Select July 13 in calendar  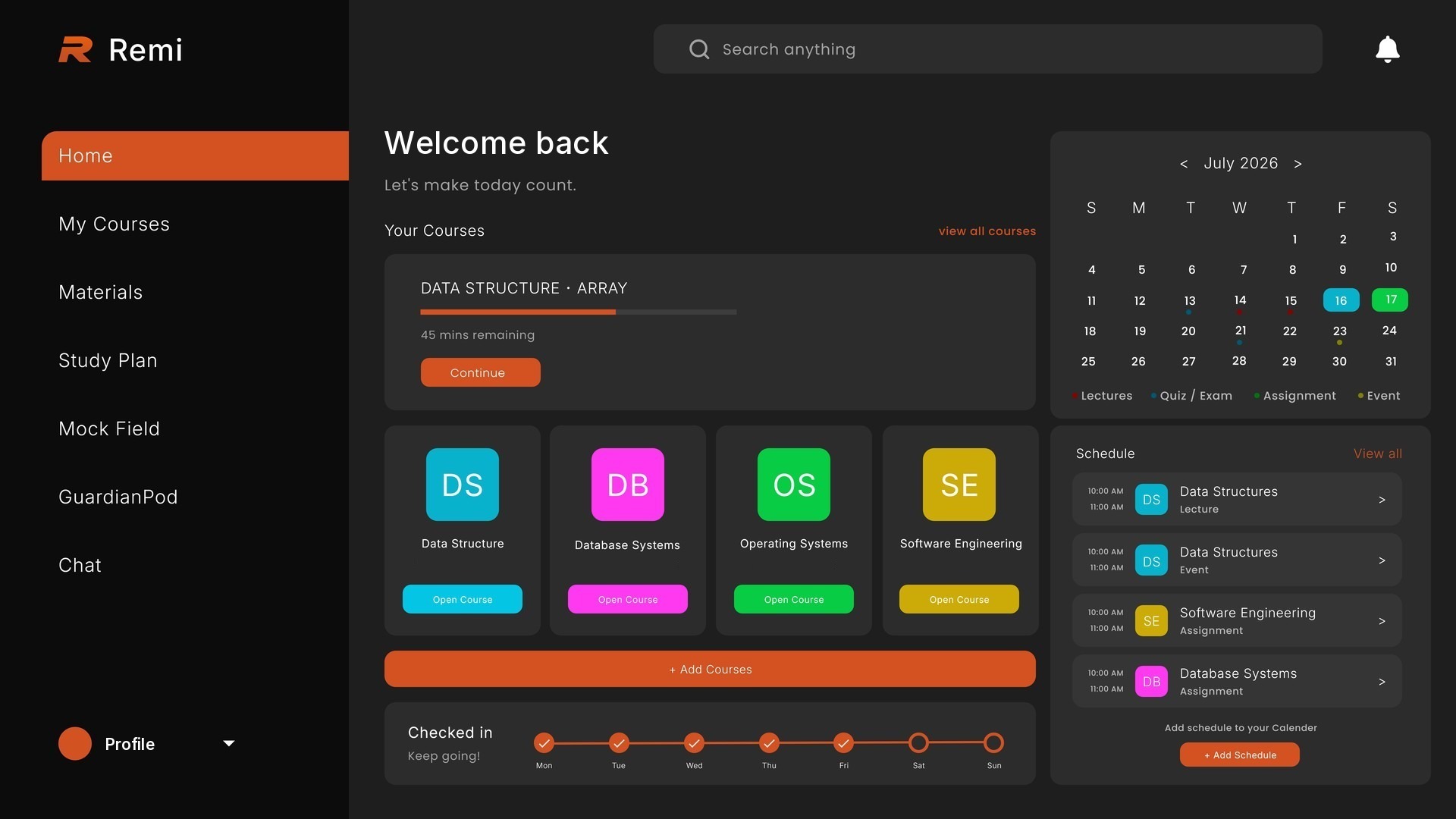1190,301
